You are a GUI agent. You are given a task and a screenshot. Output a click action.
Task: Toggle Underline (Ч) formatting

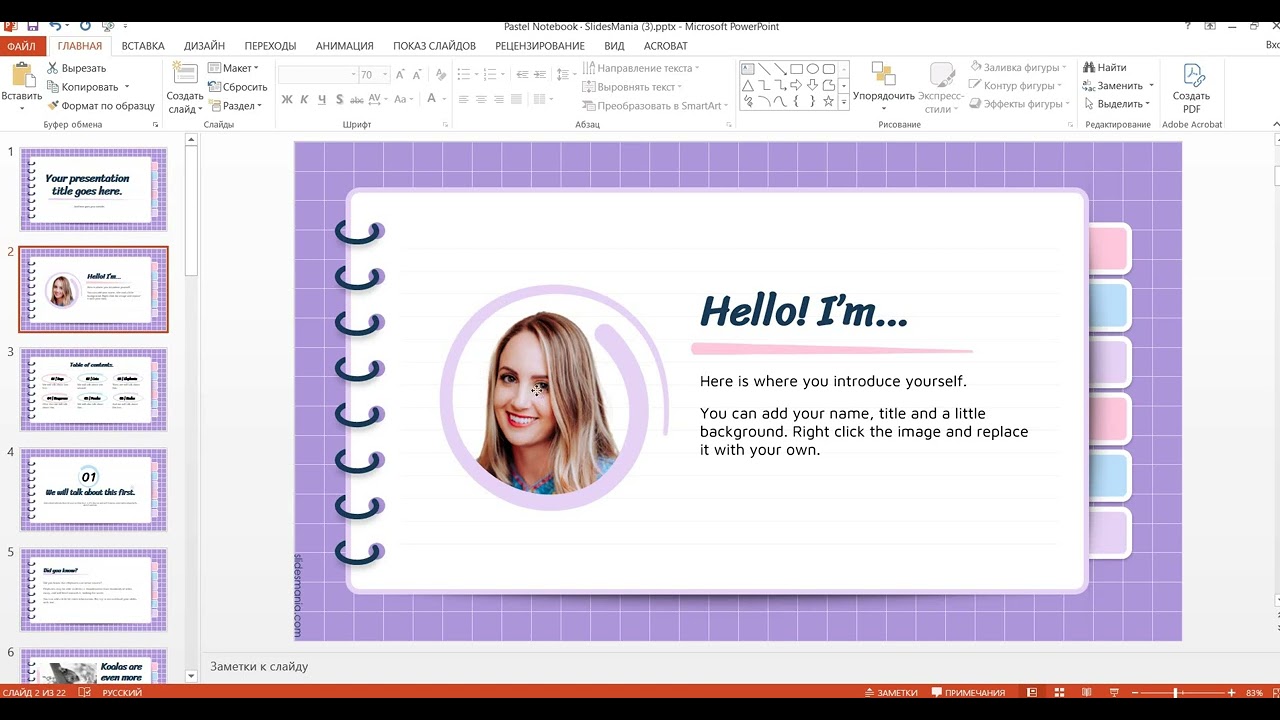pos(322,99)
